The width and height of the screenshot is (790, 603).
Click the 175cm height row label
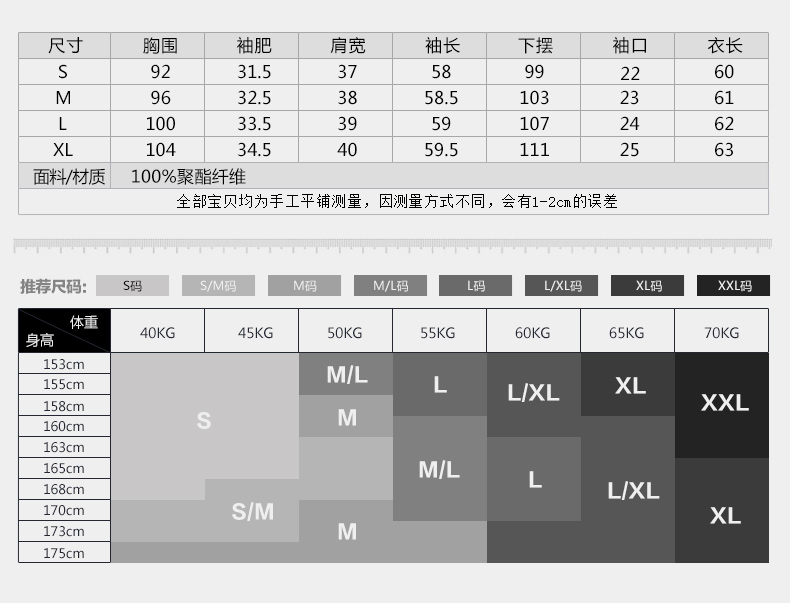coord(64,553)
